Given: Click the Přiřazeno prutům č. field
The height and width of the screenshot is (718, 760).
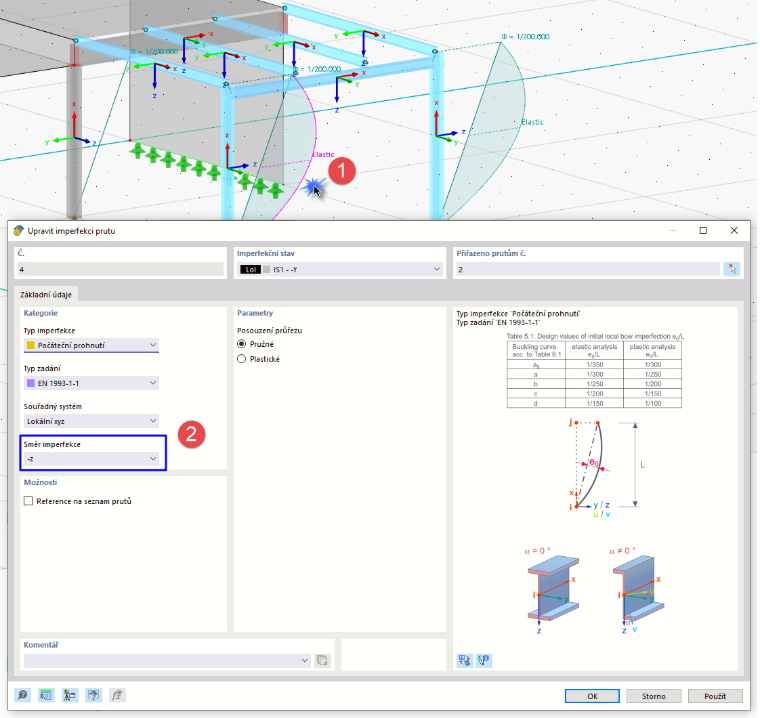Looking at the screenshot, I should (x=587, y=269).
